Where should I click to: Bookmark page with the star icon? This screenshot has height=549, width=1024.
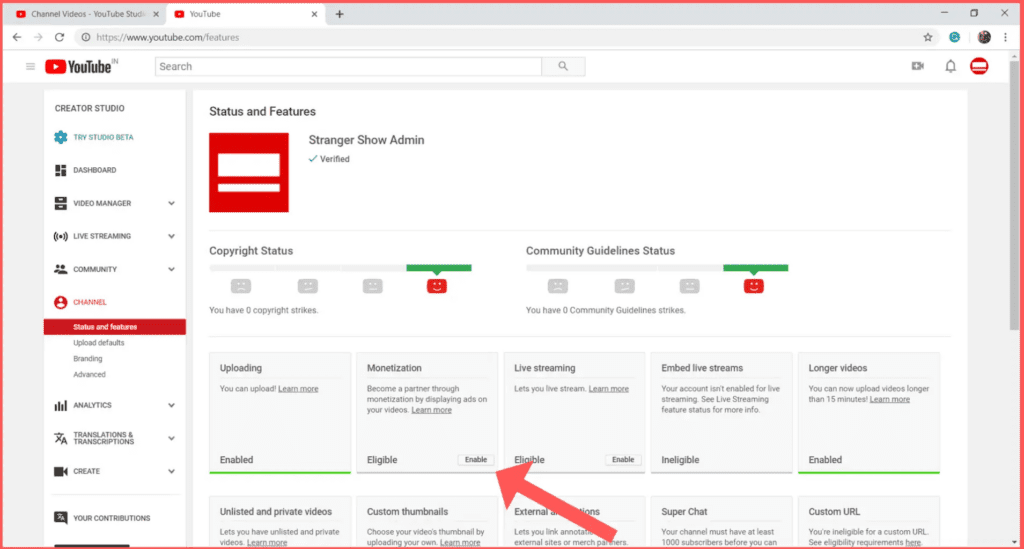(928, 37)
